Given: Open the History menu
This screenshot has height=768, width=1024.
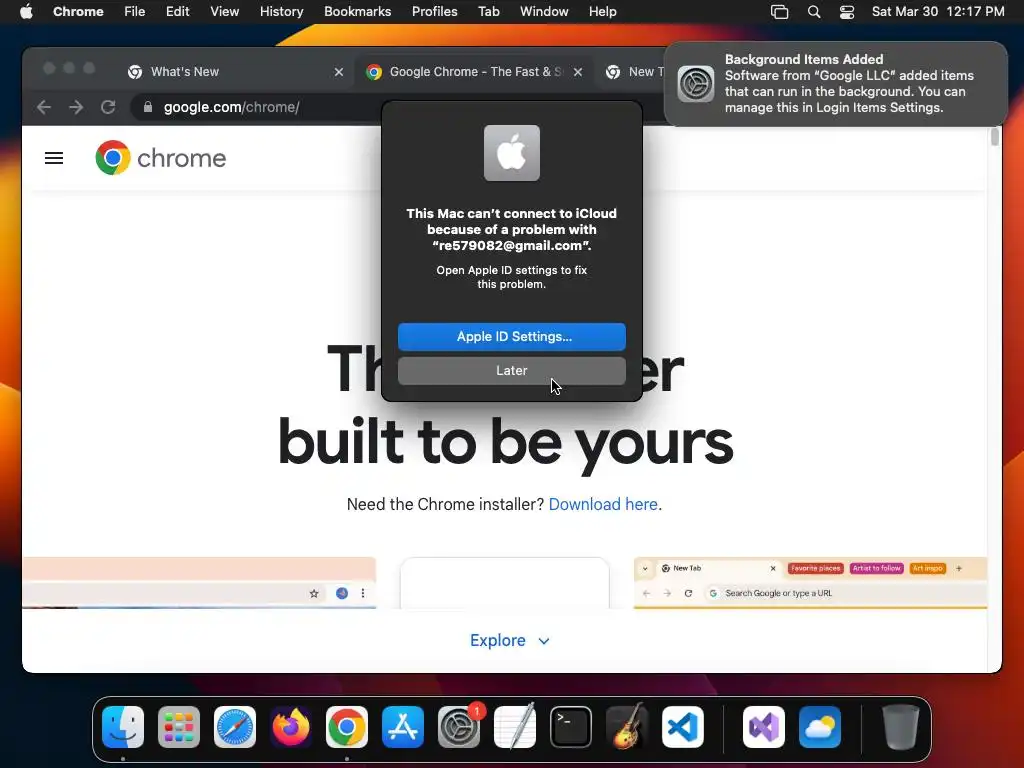Looking at the screenshot, I should pyautogui.click(x=281, y=12).
